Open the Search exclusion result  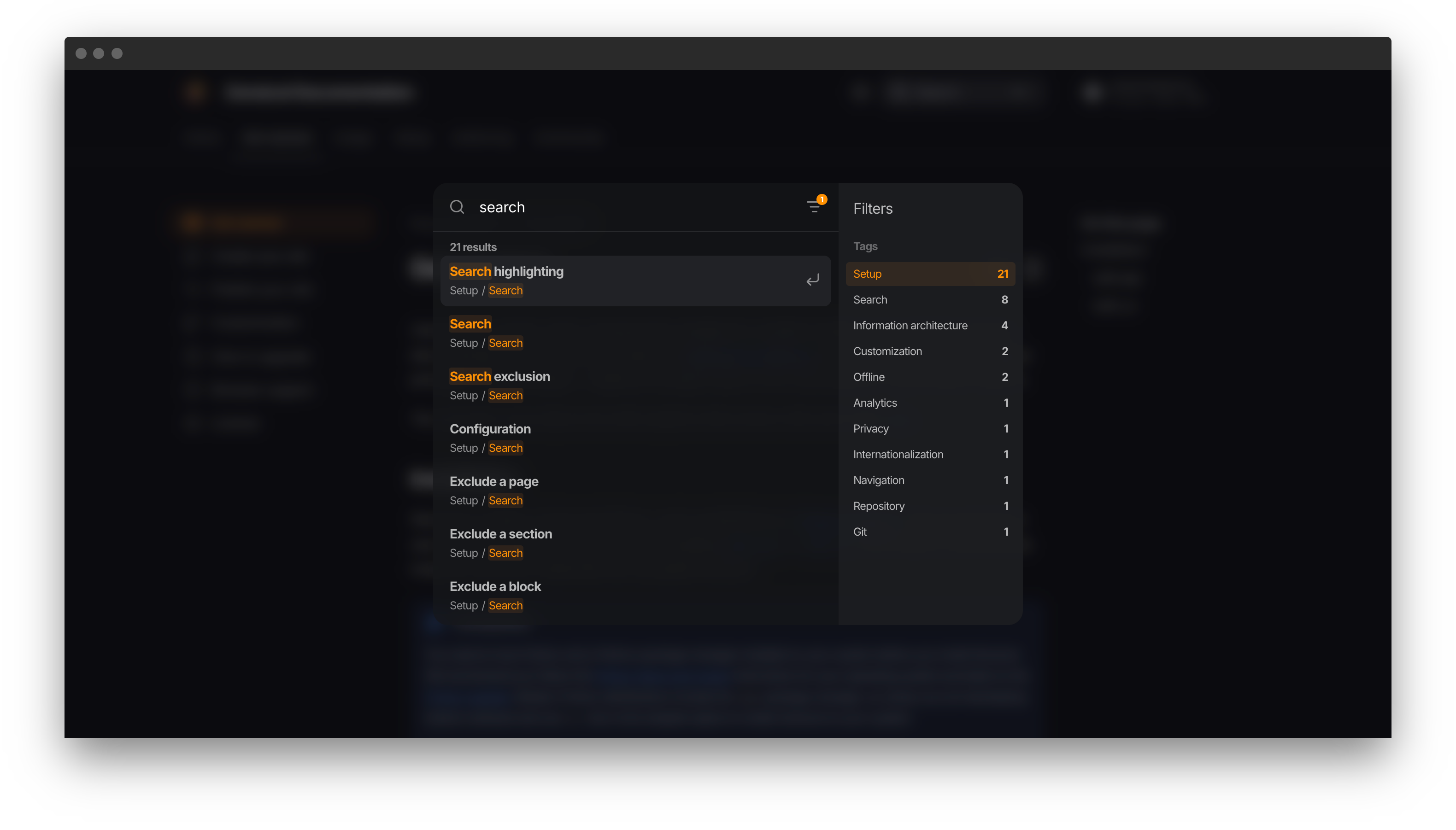(635, 386)
